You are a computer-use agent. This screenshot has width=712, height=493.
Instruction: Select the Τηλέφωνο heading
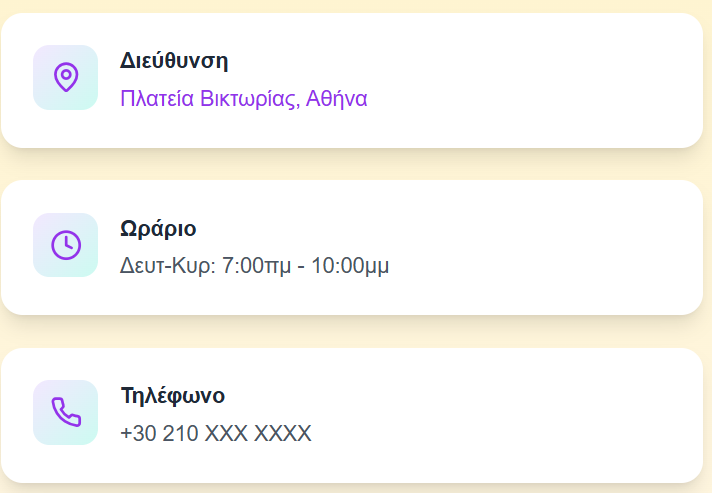coord(172,395)
